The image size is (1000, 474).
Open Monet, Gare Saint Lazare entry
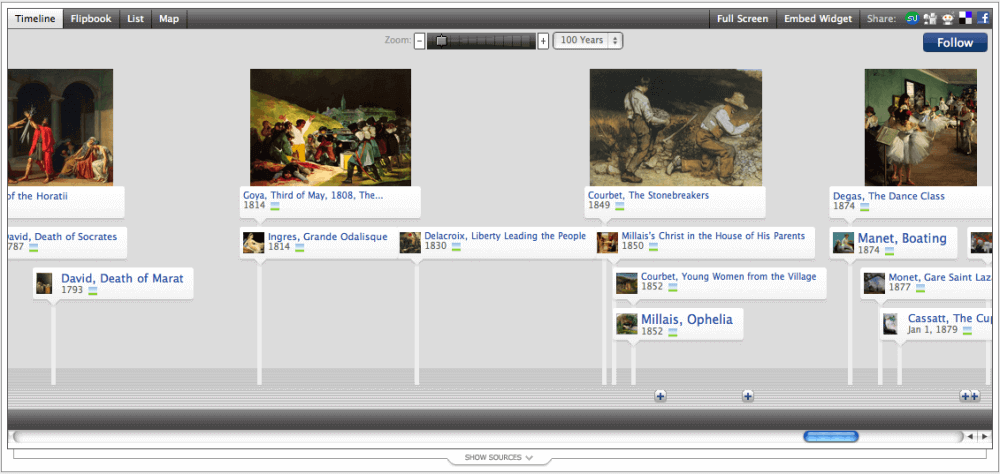click(939, 278)
